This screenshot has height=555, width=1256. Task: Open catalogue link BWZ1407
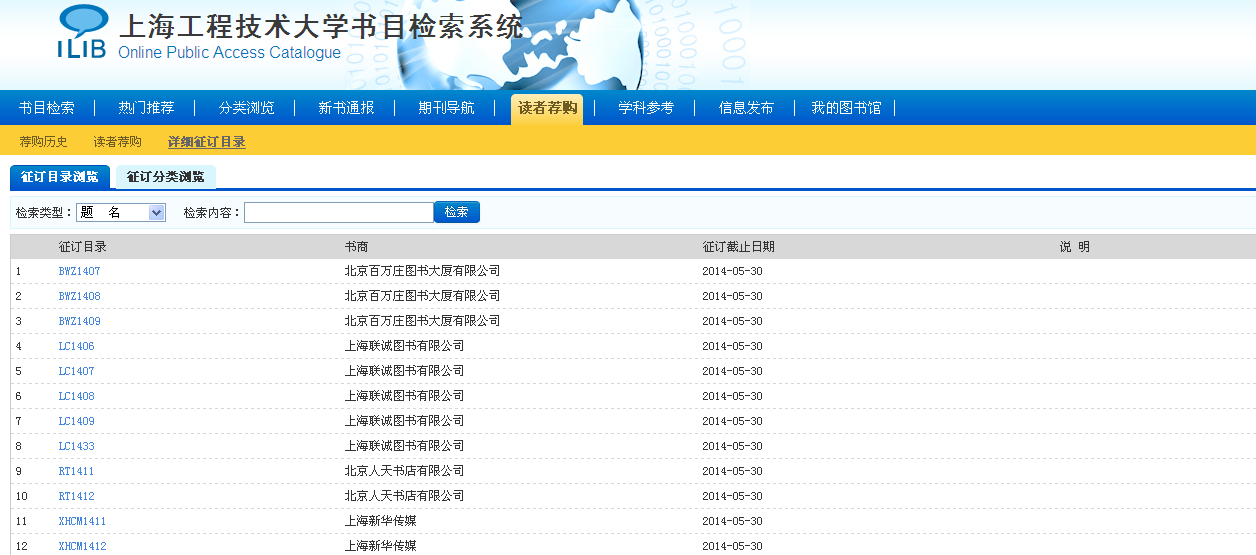(x=79, y=271)
